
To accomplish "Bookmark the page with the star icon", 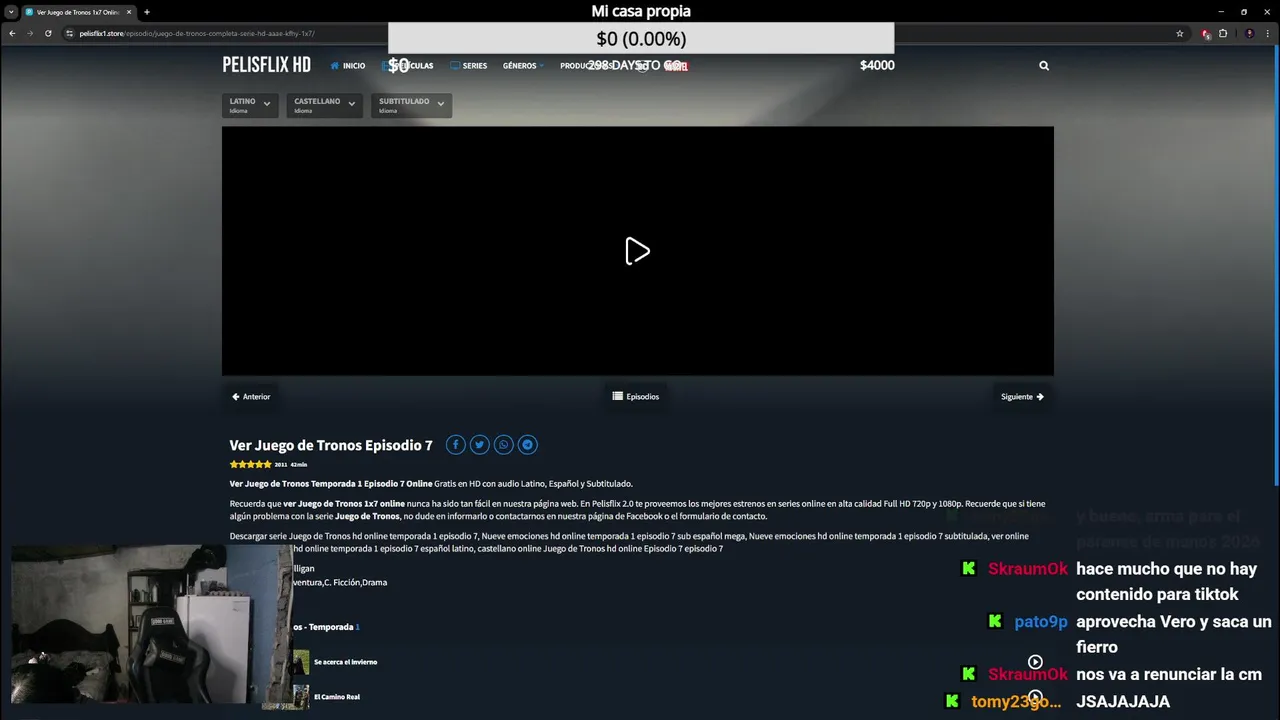I will 1180,33.
